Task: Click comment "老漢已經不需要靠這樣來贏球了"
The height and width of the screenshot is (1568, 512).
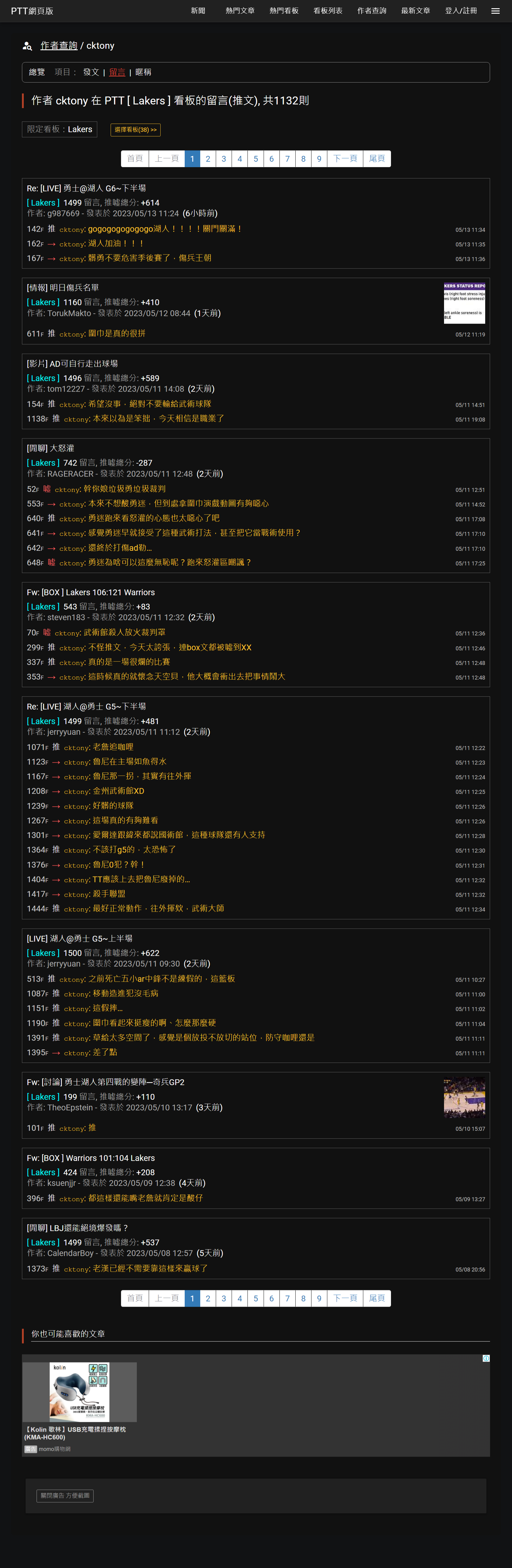Action: (151, 1268)
